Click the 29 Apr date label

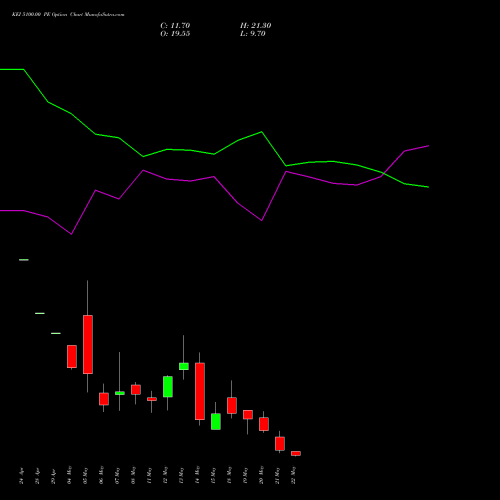[54, 476]
